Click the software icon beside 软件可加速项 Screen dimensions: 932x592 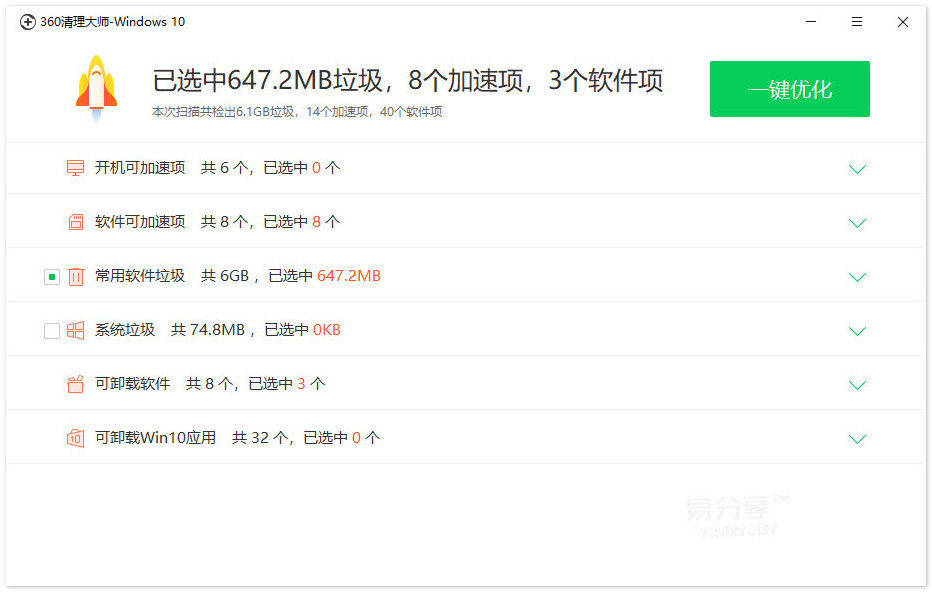[75, 222]
